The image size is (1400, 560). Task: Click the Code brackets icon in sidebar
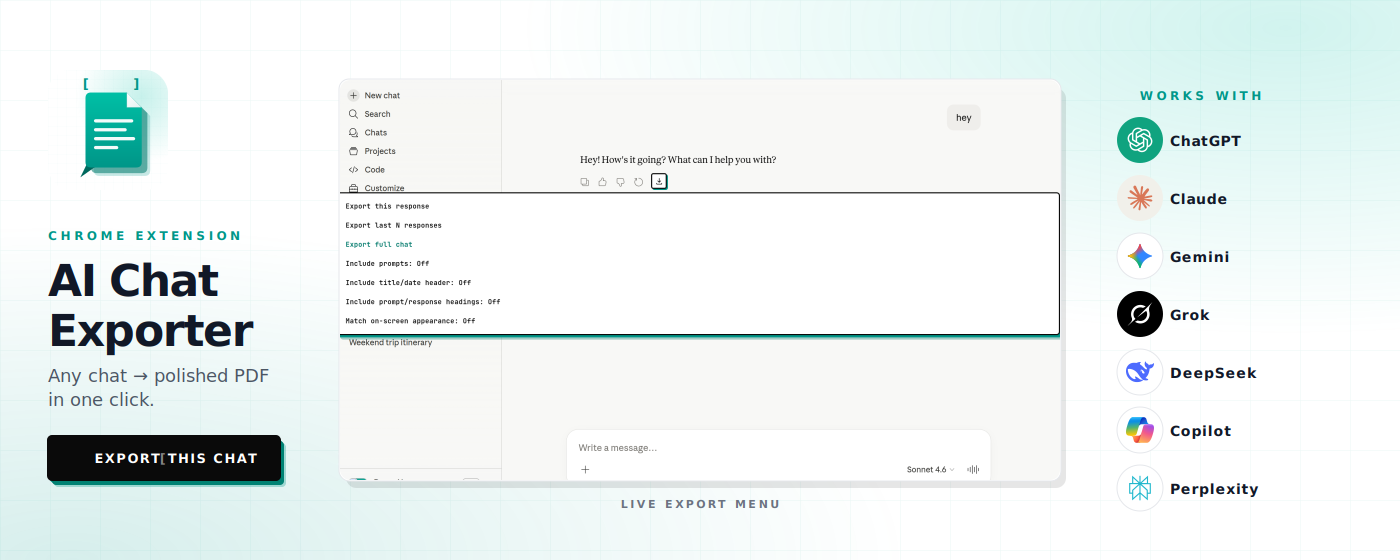pyautogui.click(x=353, y=170)
